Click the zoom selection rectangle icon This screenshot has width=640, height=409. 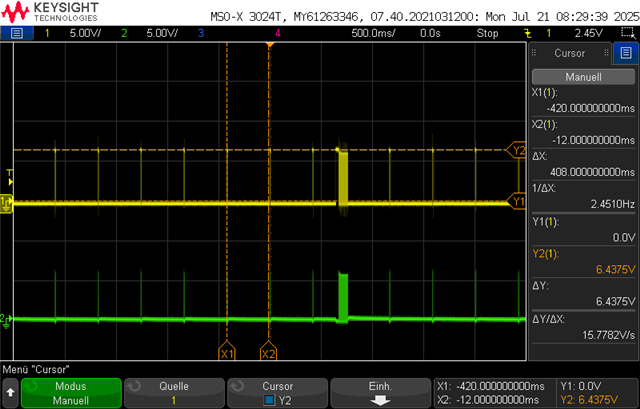(x=627, y=33)
